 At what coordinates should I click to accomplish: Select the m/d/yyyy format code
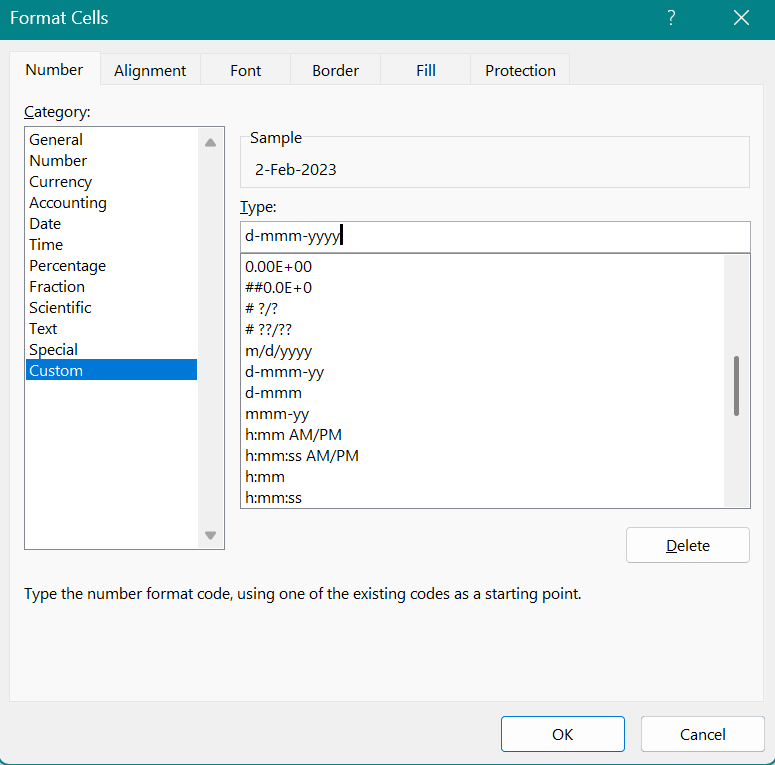[482, 351]
